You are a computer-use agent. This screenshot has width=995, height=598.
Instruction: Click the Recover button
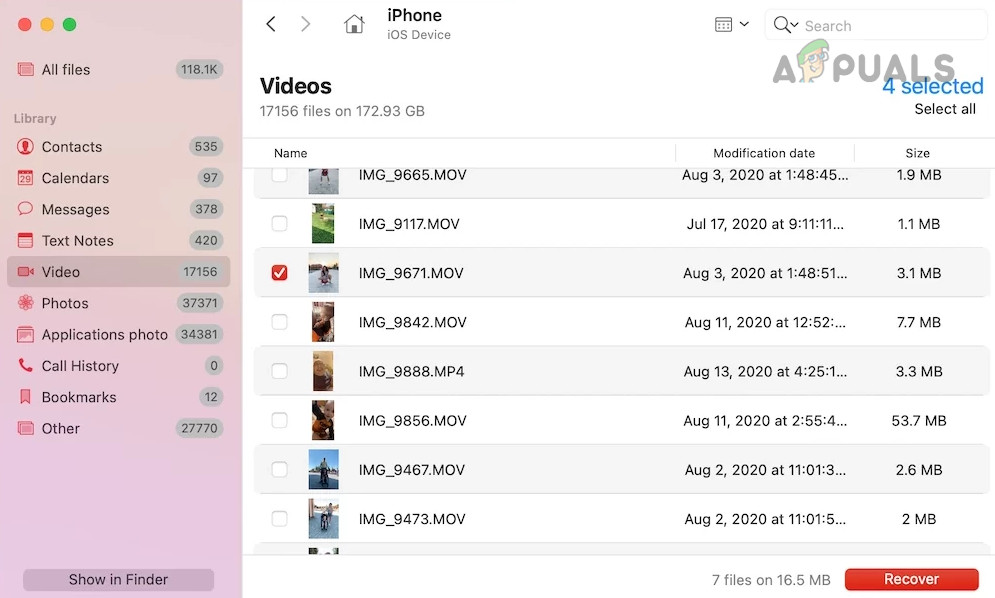[x=911, y=579]
